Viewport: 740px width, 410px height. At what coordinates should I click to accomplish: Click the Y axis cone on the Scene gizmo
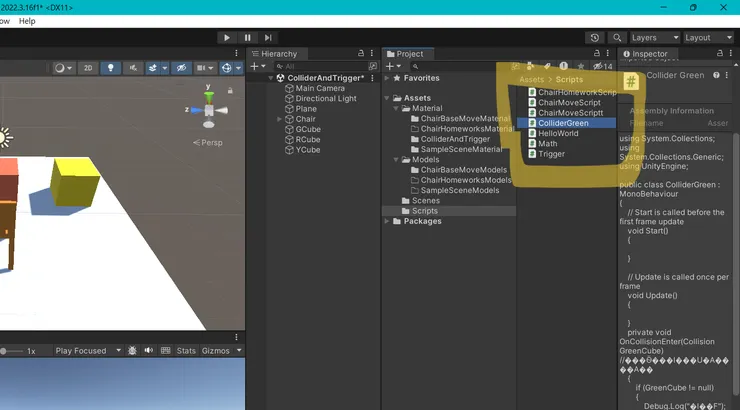point(209,97)
